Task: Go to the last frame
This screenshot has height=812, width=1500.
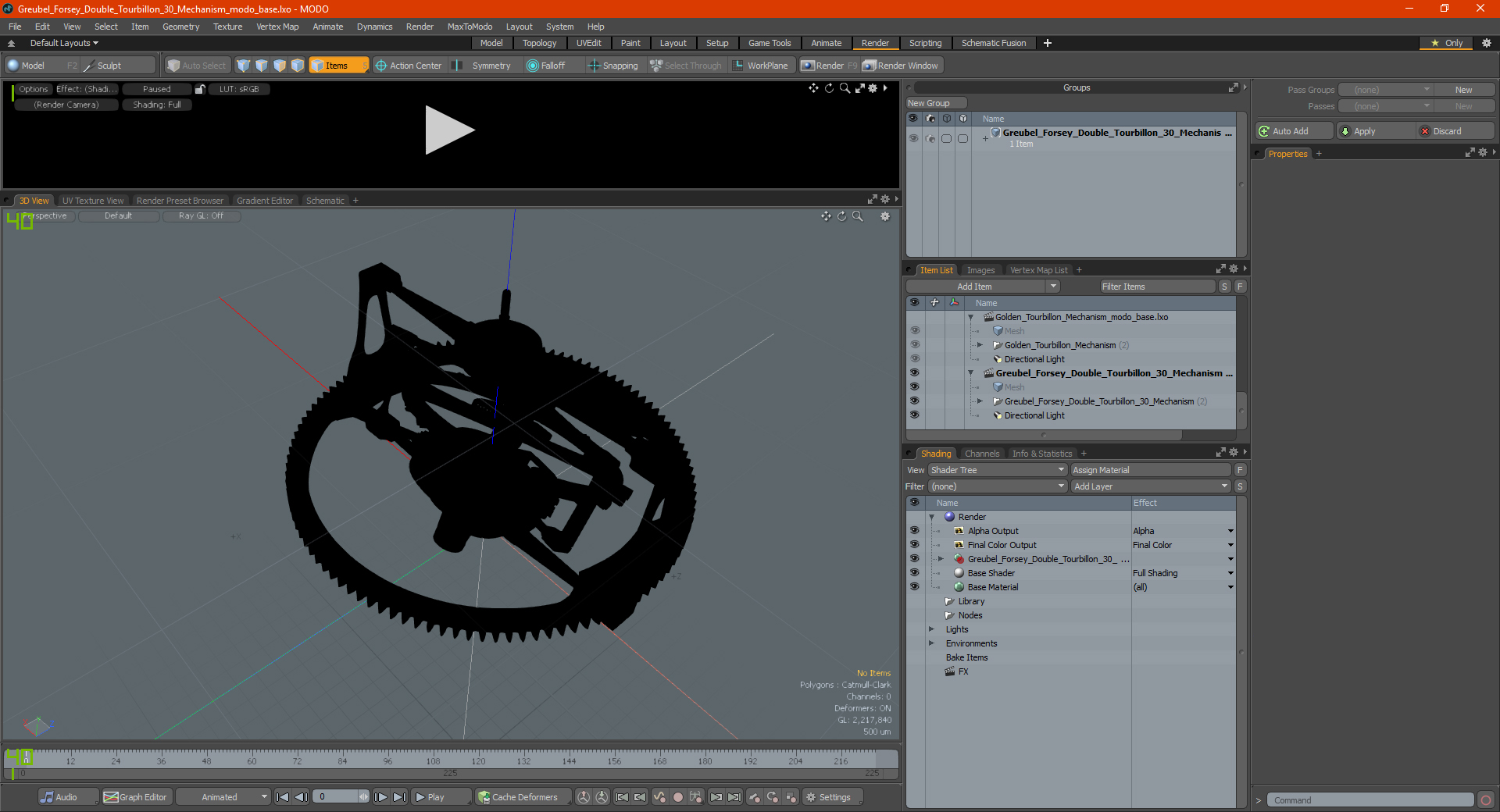Action: [x=399, y=797]
